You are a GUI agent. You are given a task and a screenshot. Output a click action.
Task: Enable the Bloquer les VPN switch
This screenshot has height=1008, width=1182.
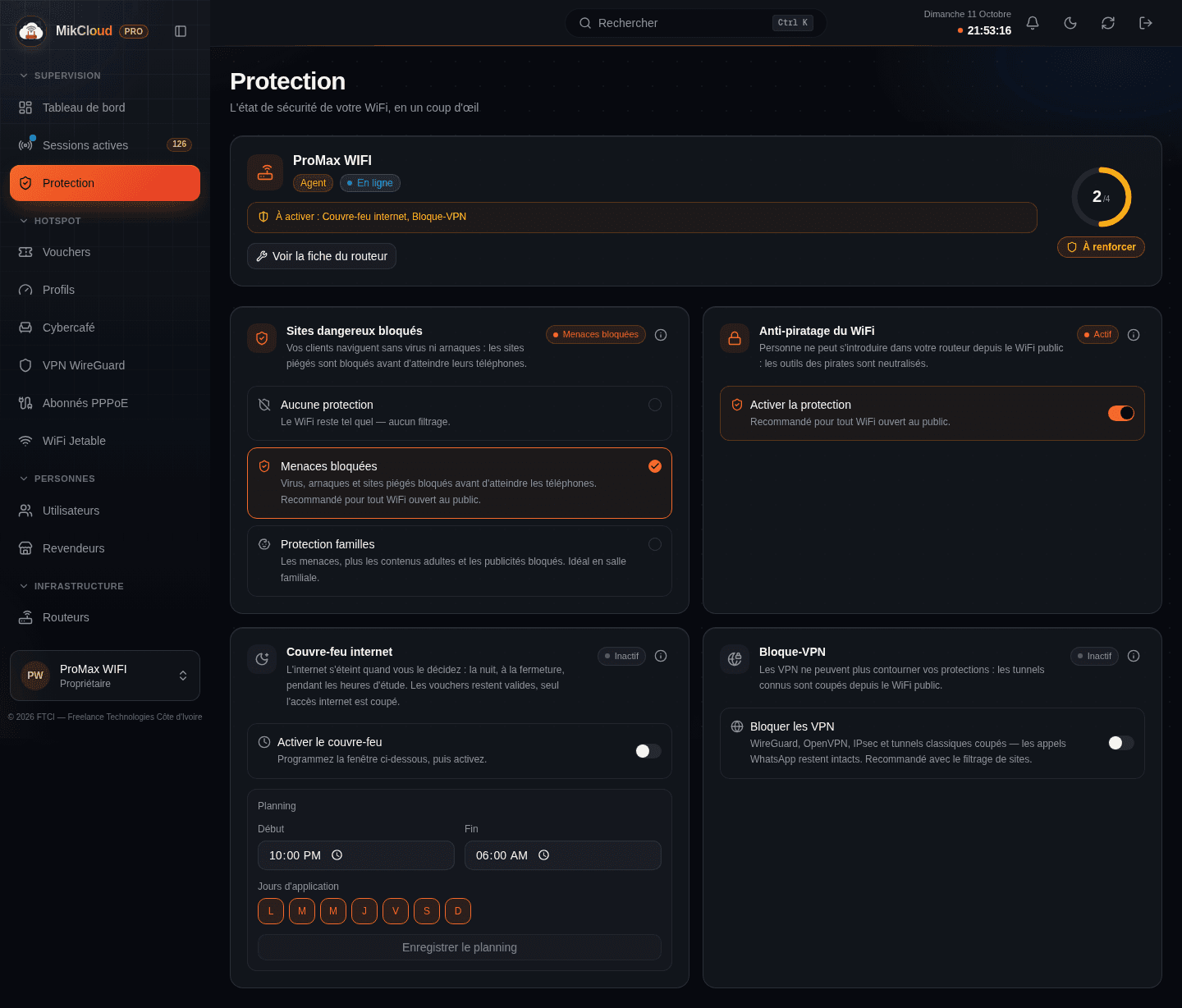1121,743
